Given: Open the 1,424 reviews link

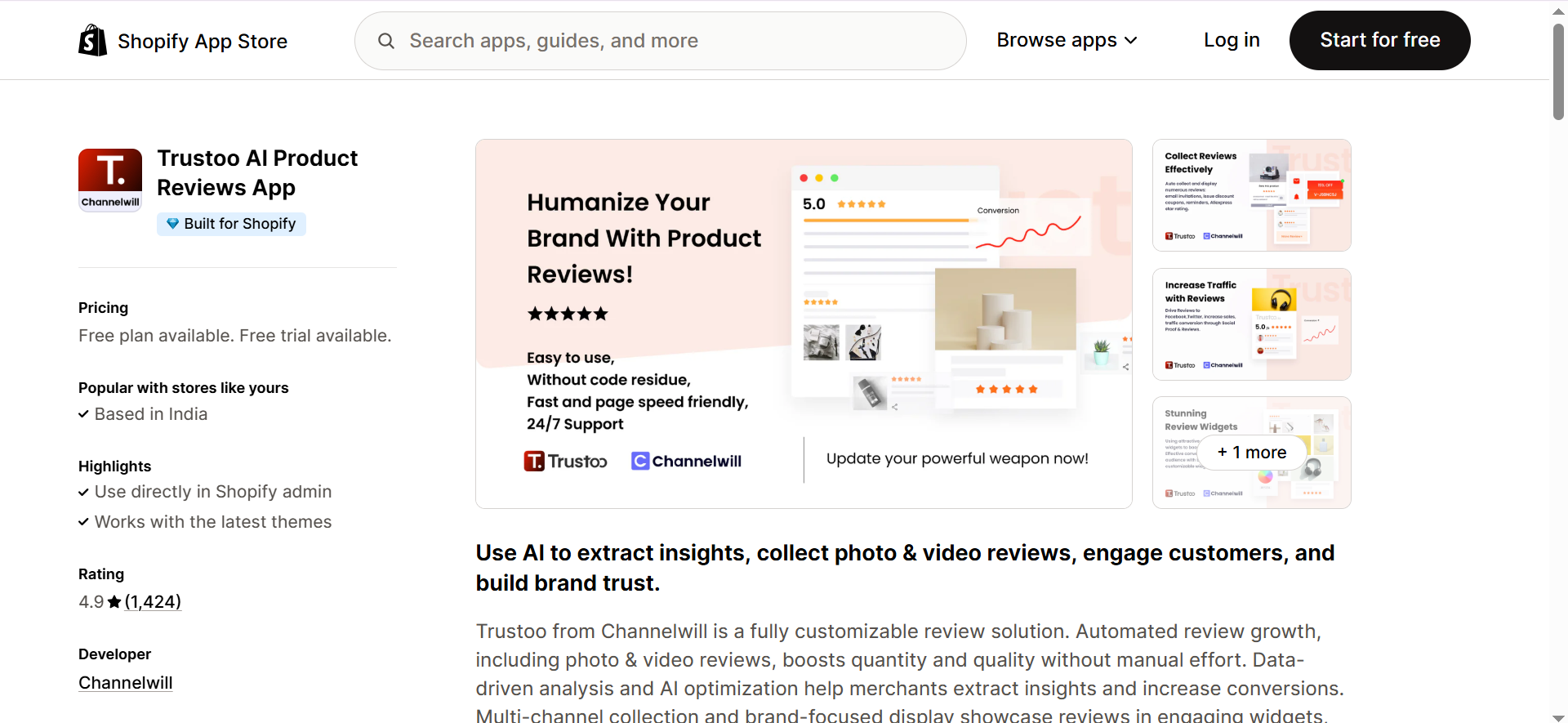Looking at the screenshot, I should click(x=153, y=602).
